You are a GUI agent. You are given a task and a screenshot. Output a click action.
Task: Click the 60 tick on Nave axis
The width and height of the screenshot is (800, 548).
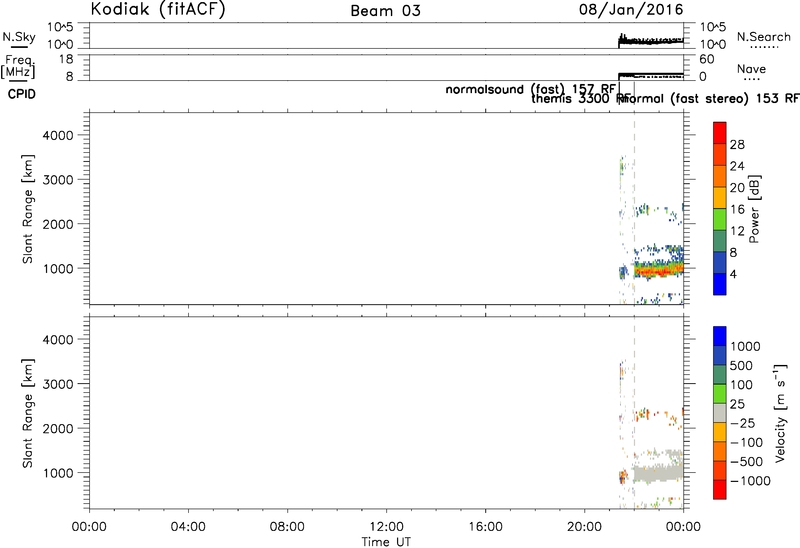point(707,59)
